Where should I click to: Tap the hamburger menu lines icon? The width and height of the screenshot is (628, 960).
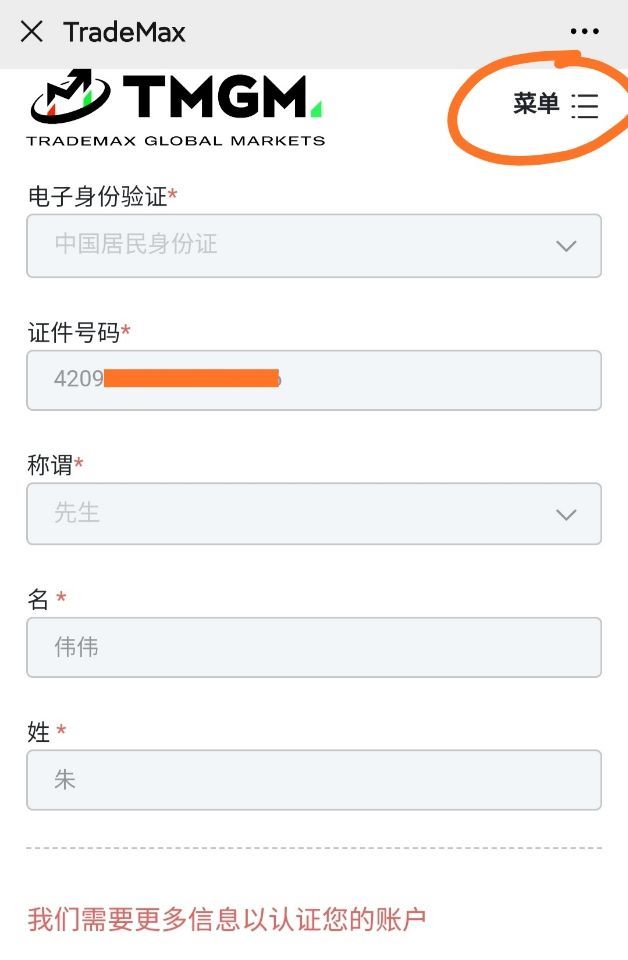click(x=584, y=105)
